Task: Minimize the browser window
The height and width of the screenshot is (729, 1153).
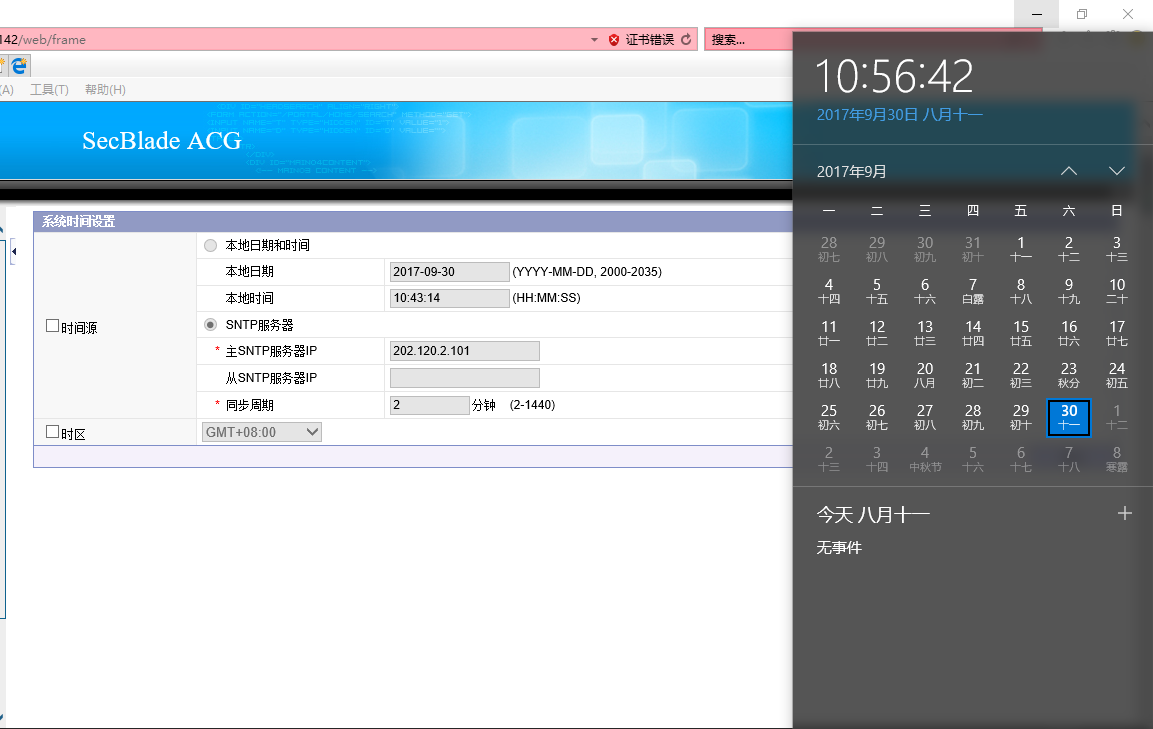Action: tap(1036, 14)
